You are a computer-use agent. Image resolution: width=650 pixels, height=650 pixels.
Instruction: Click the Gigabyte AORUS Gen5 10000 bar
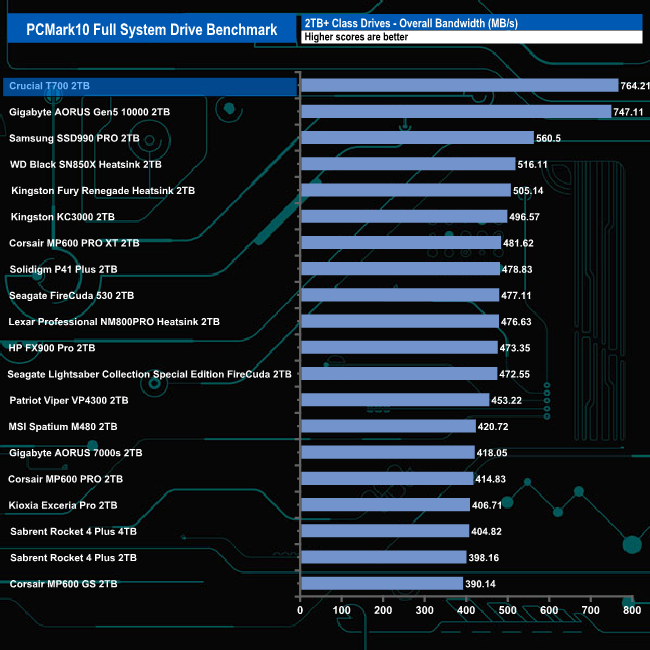(x=456, y=112)
